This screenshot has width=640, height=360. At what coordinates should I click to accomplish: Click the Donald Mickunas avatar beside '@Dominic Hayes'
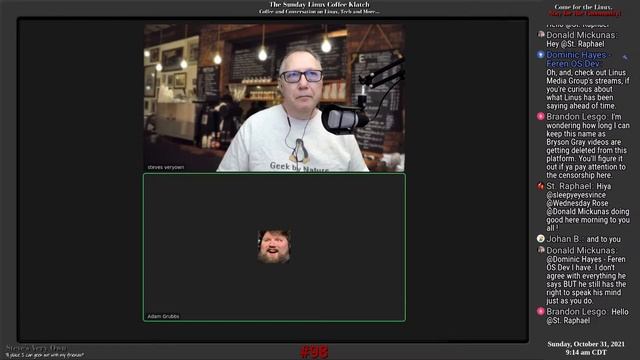click(541, 250)
